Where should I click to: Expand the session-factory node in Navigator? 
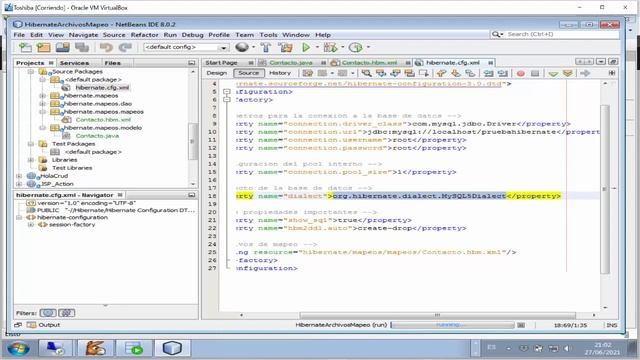point(31,224)
